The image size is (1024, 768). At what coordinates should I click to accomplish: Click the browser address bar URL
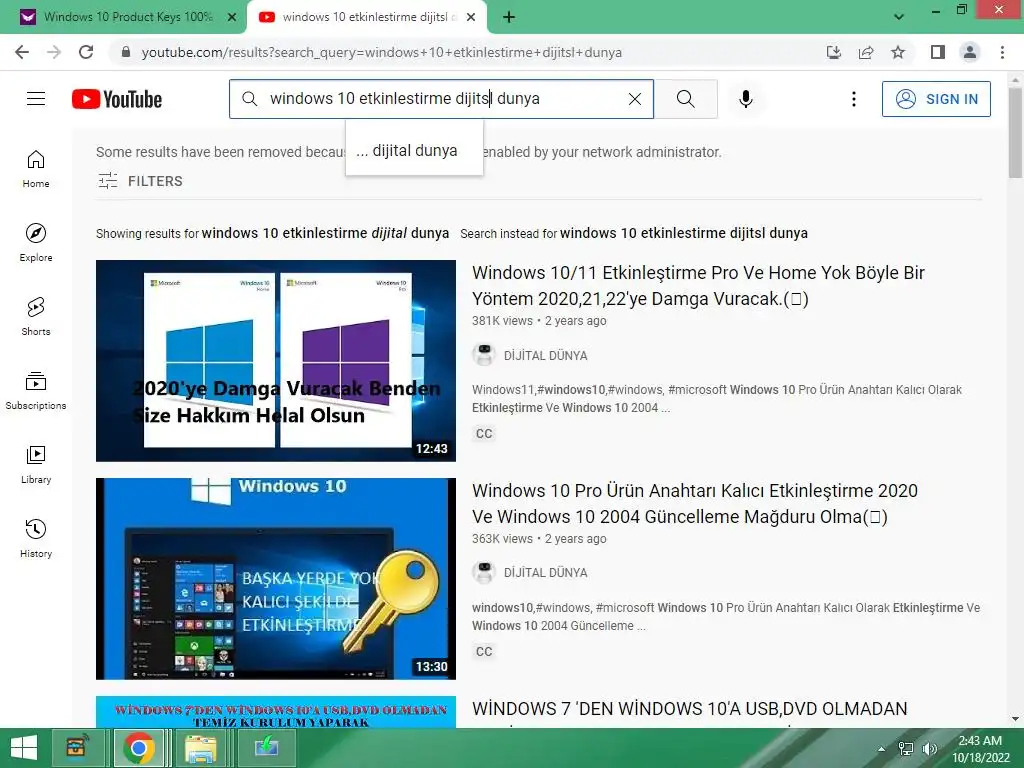click(x=381, y=52)
